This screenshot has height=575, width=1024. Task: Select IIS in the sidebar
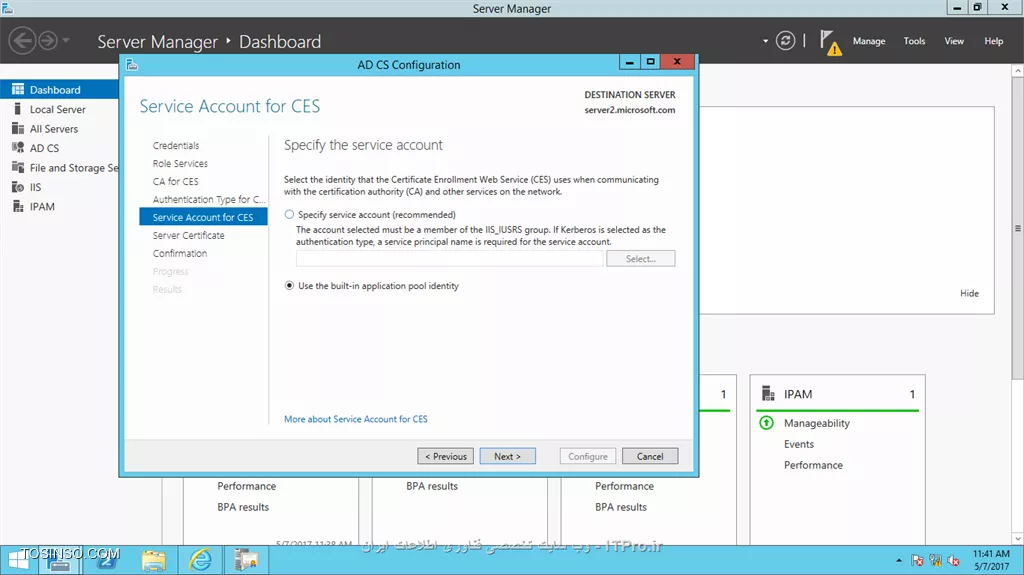35,187
